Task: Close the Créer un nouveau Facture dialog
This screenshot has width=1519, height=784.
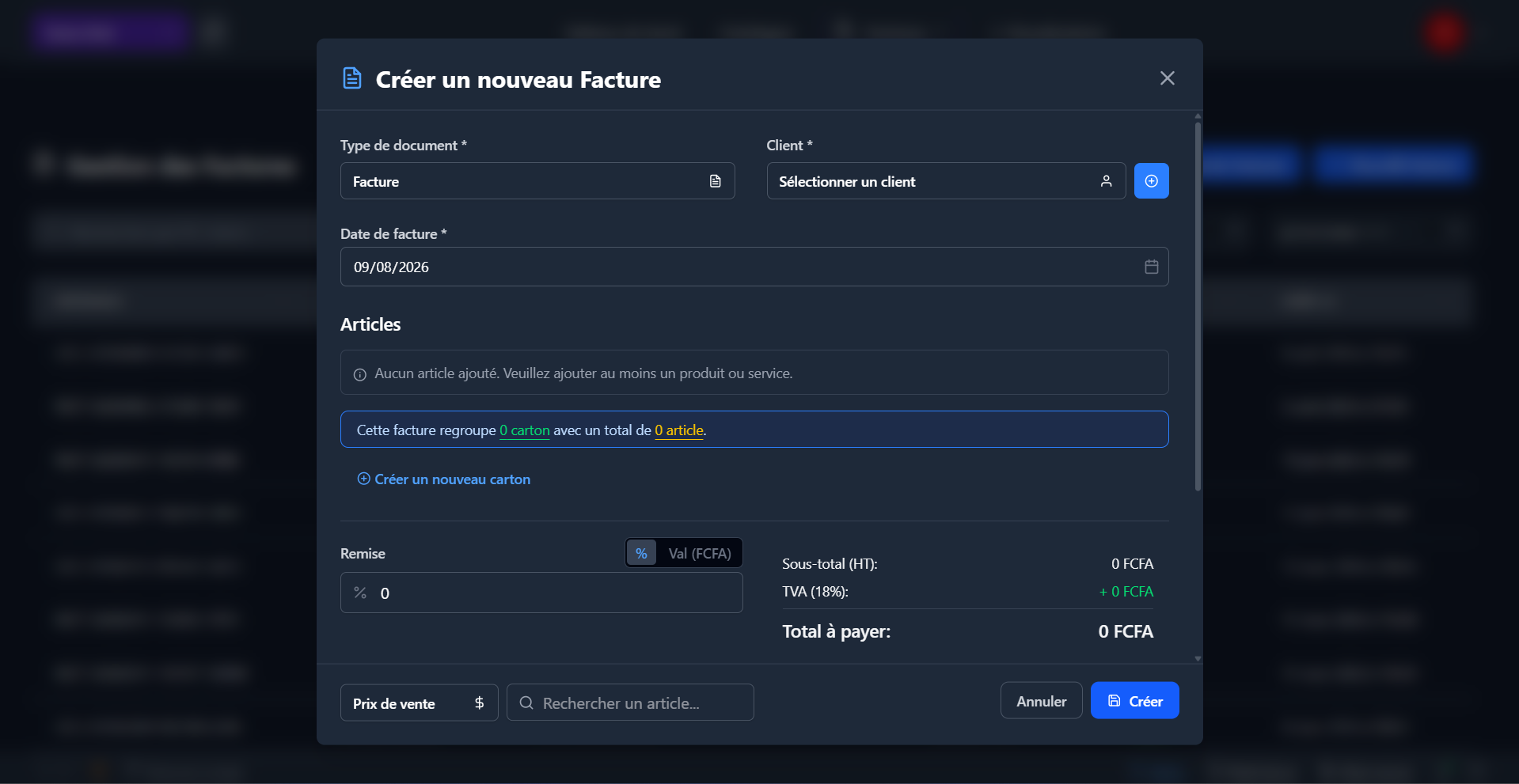Action: [1167, 78]
